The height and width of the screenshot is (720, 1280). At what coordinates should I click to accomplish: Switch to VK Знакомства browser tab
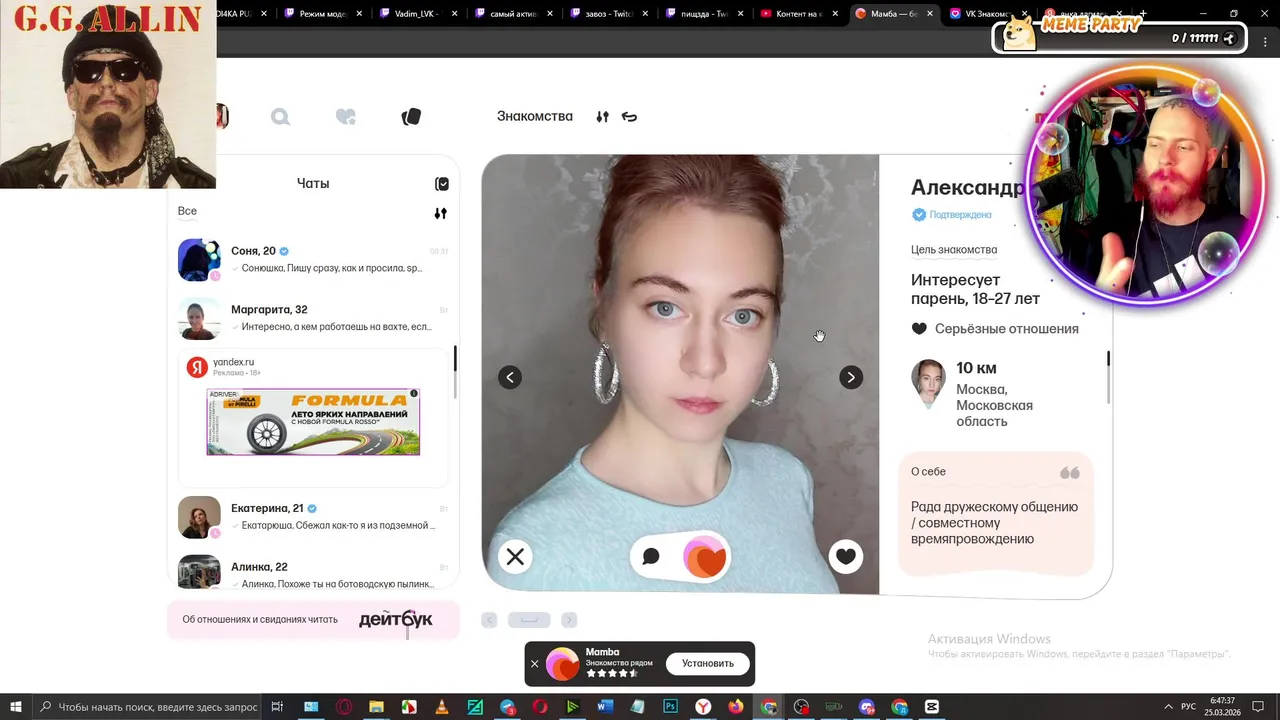coord(983,14)
